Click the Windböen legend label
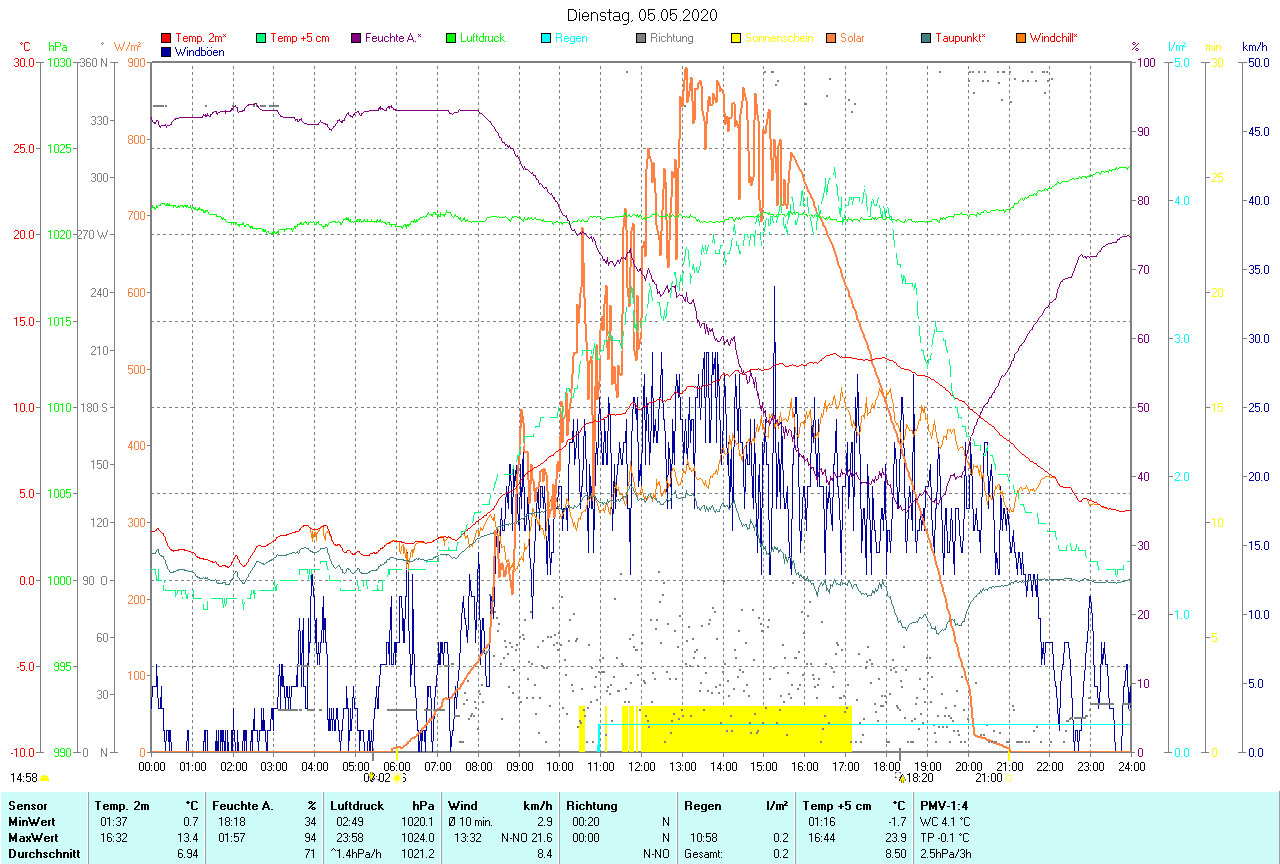 coord(199,51)
